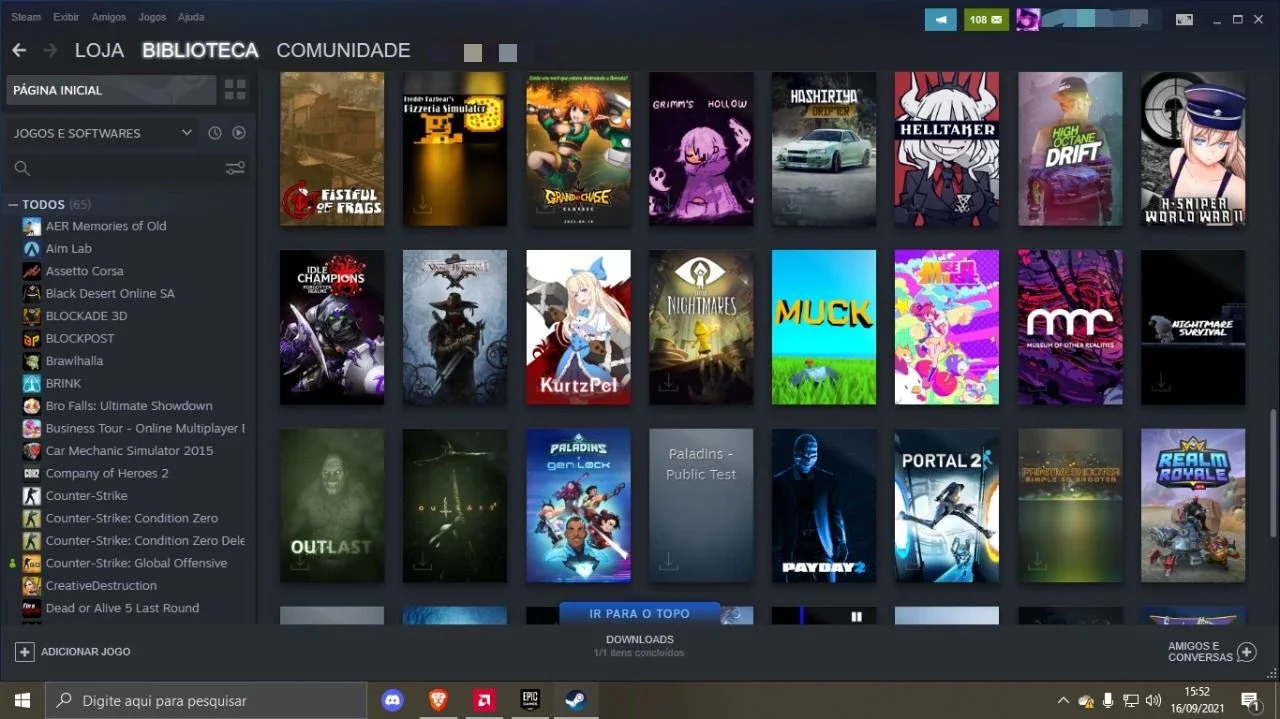Click the Página Inicial button
The image size is (1280, 719).
[111, 90]
